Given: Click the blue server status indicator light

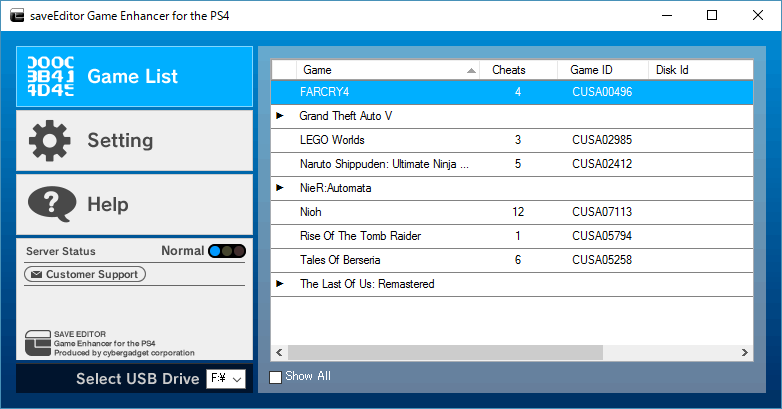Looking at the screenshot, I should click(x=215, y=251).
